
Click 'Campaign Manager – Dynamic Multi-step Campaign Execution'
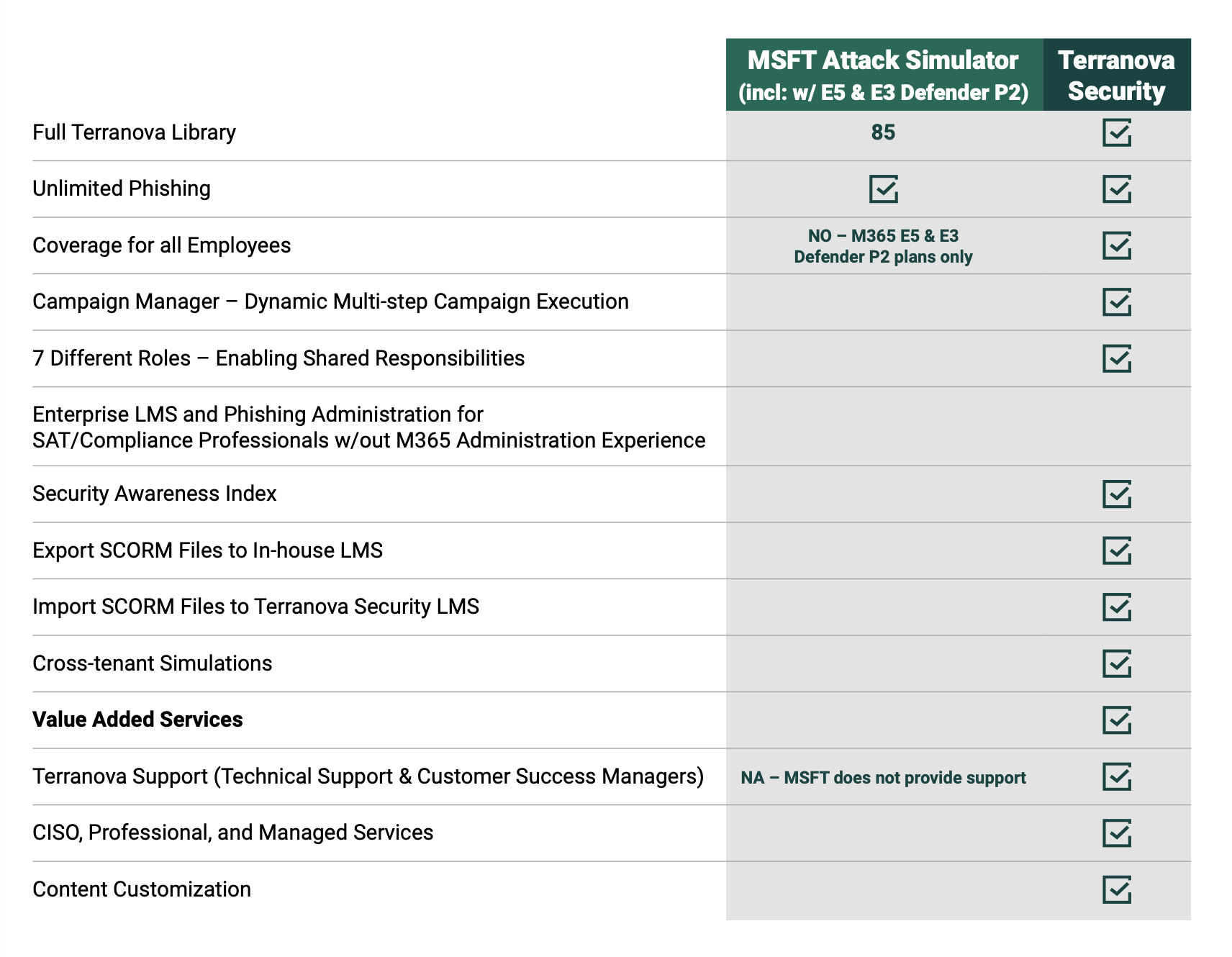coord(331,301)
